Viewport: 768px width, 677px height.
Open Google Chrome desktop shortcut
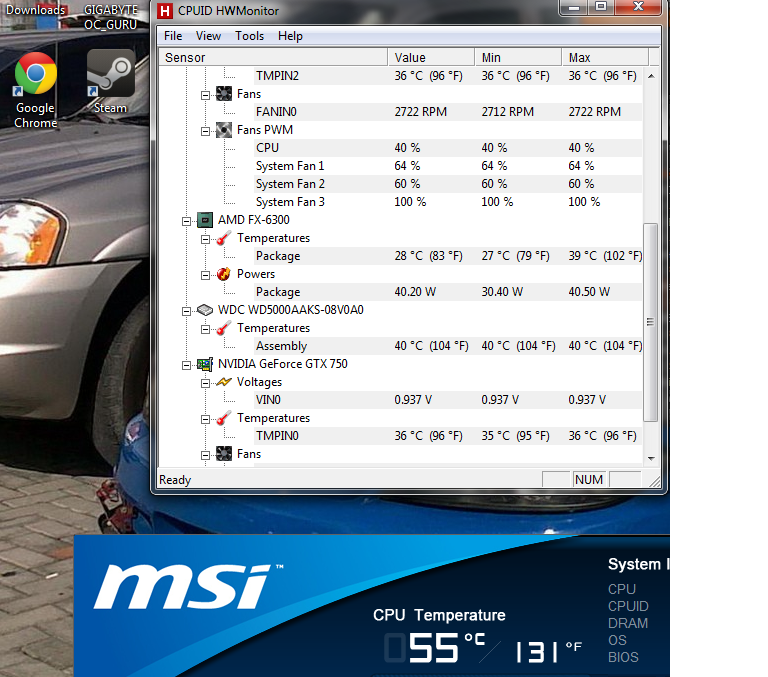[35, 90]
